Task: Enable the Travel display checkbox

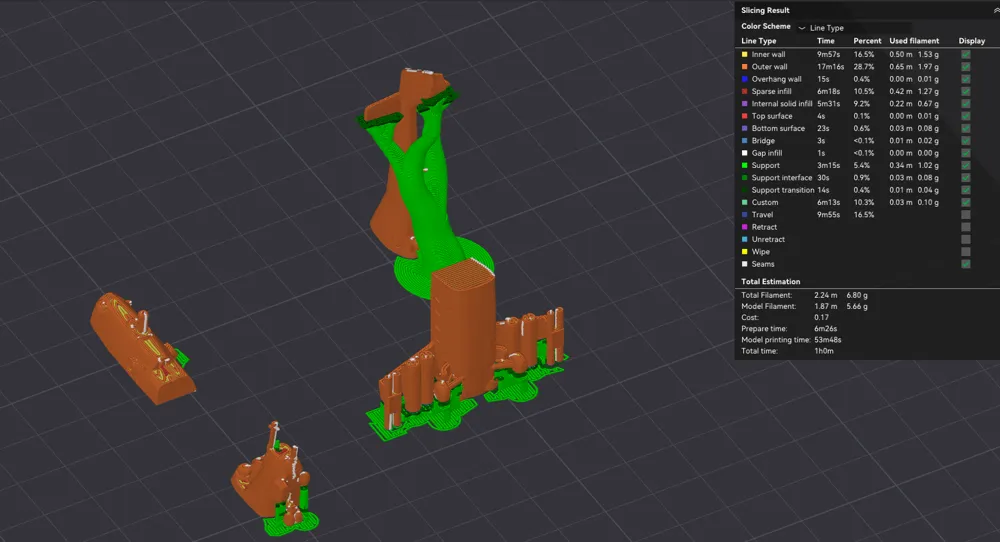Action: point(966,215)
